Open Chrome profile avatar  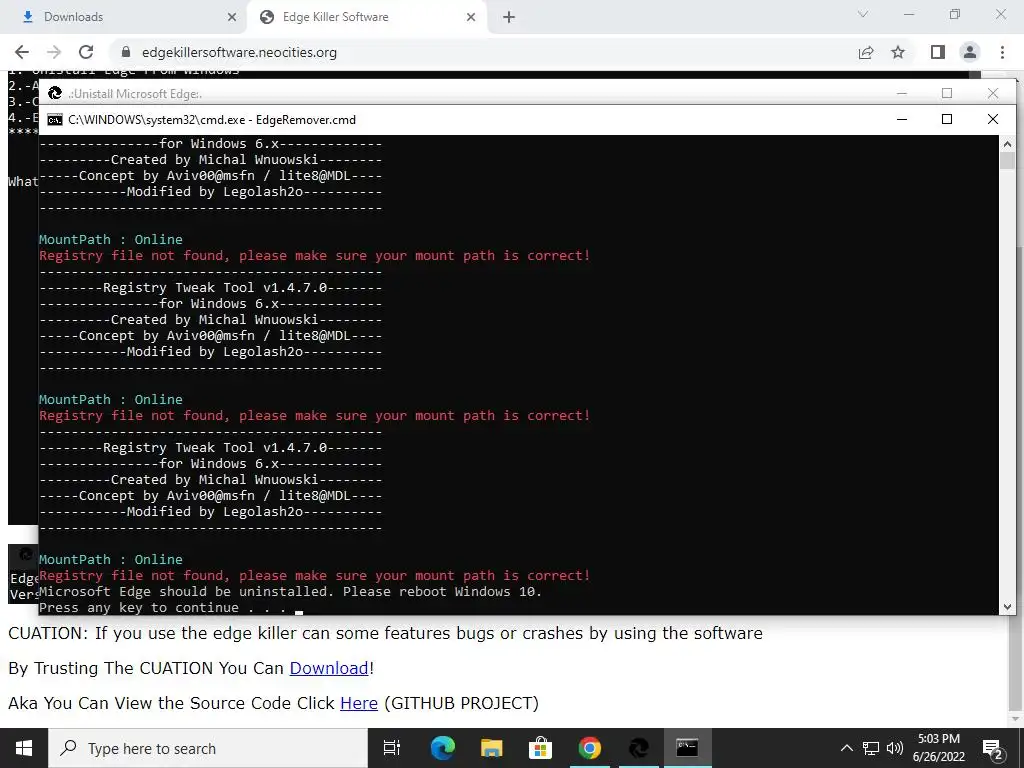tap(970, 52)
